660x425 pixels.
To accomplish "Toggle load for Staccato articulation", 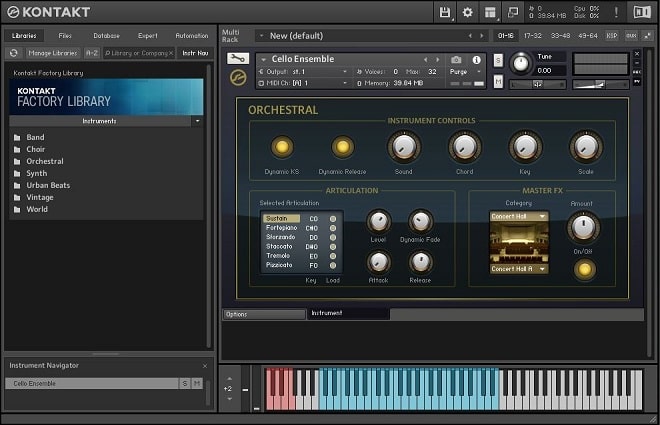I will [x=333, y=247].
